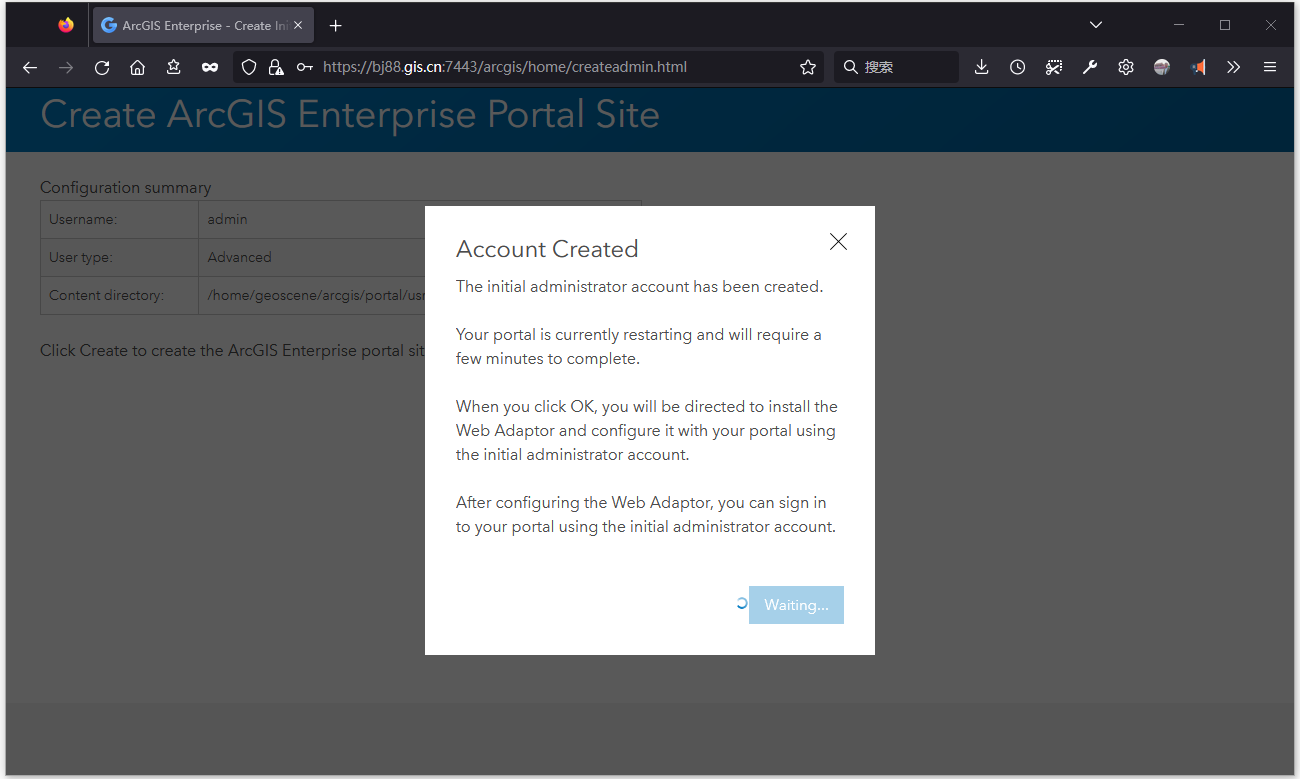Show more tools overflow chevron
This screenshot has width=1300, height=779.
1234,67
